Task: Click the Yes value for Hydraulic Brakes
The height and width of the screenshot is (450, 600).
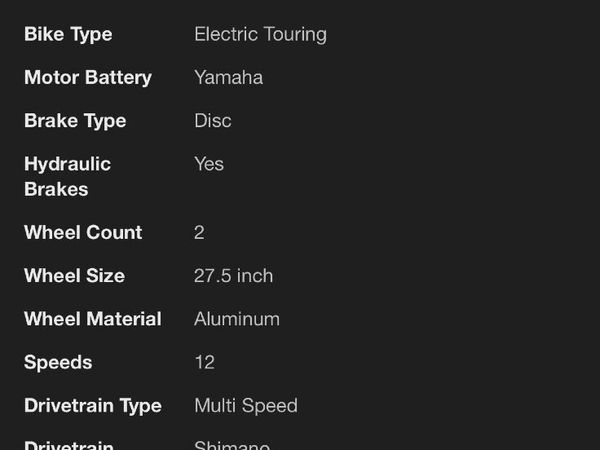Action: [x=209, y=164]
